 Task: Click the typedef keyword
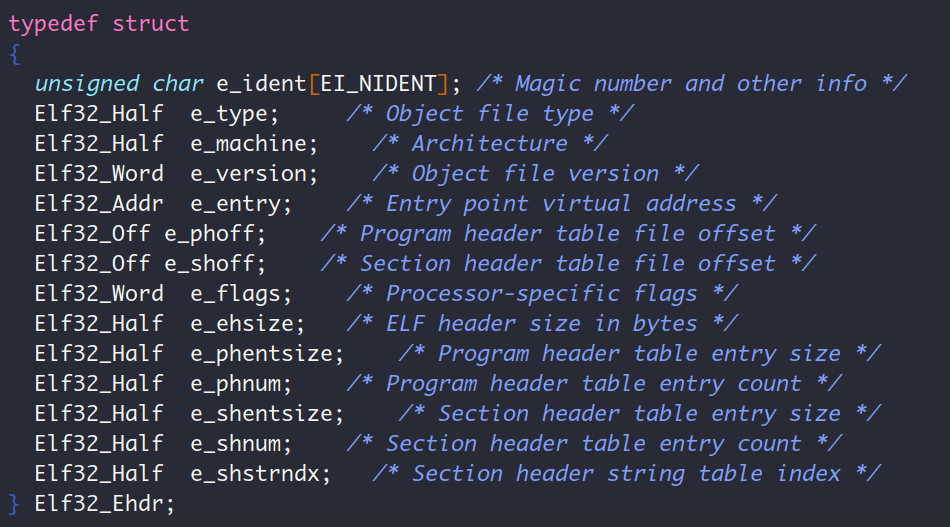point(53,24)
